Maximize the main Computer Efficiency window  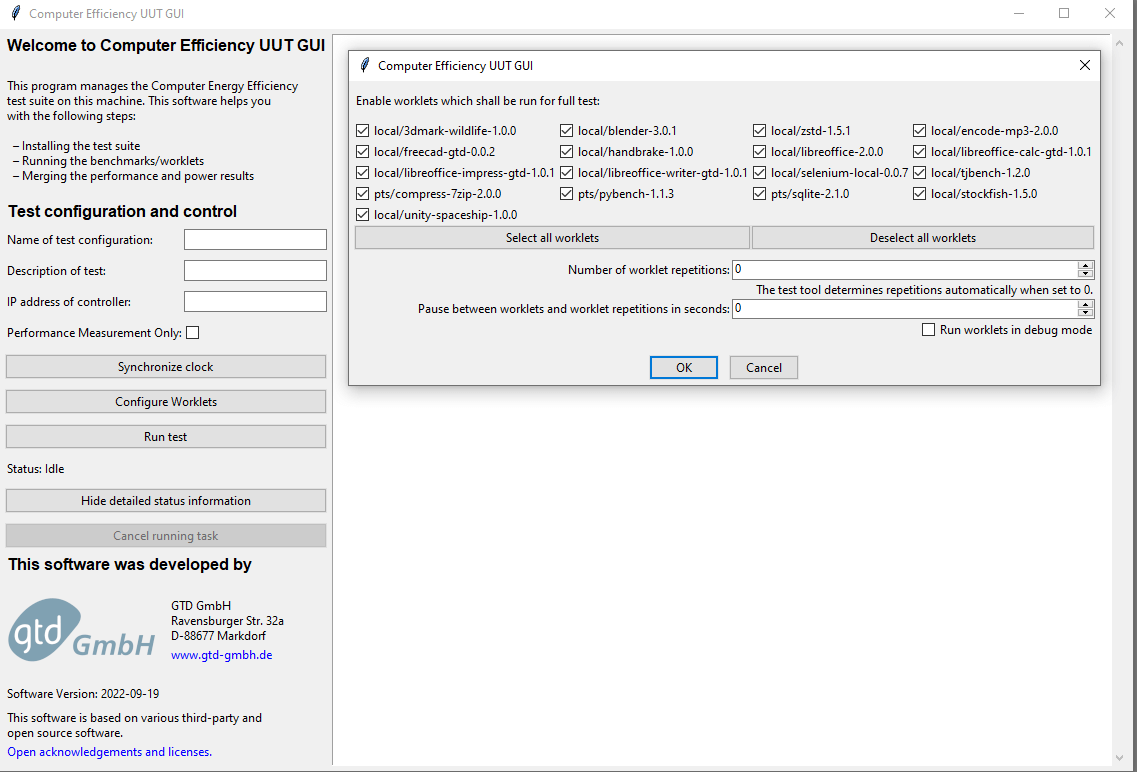(1064, 13)
